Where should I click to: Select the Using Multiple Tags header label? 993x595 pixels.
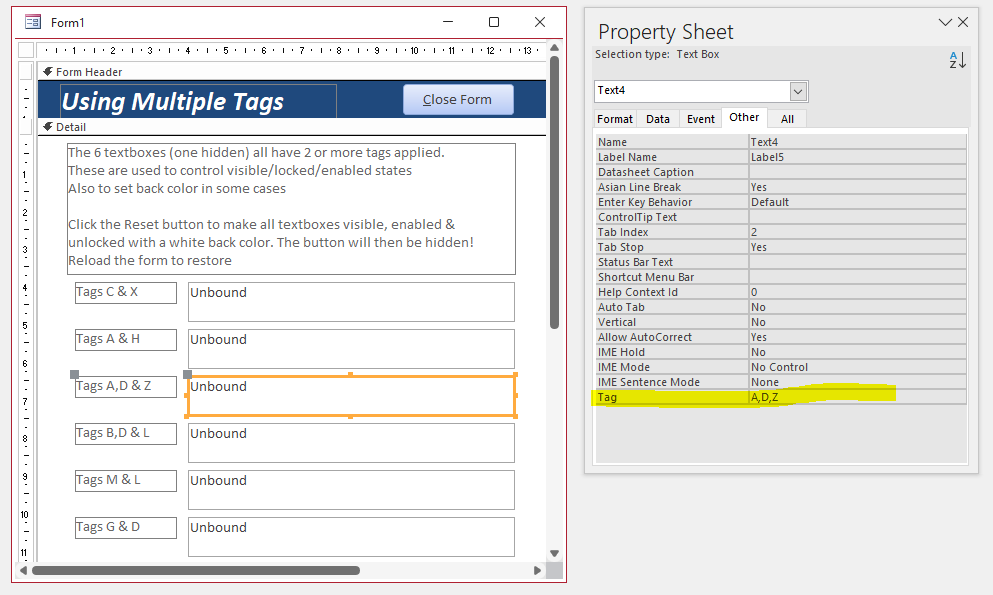198,101
